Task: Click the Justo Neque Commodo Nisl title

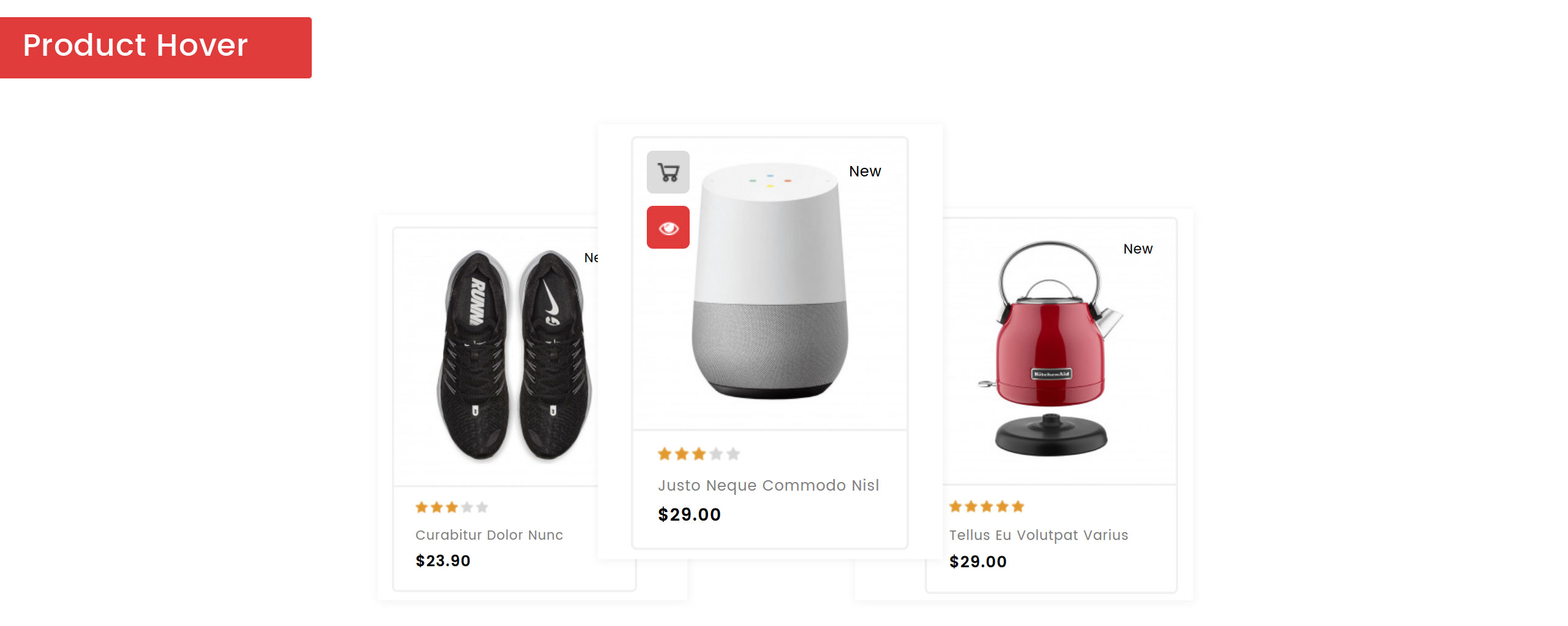Action: pyautogui.click(x=768, y=485)
